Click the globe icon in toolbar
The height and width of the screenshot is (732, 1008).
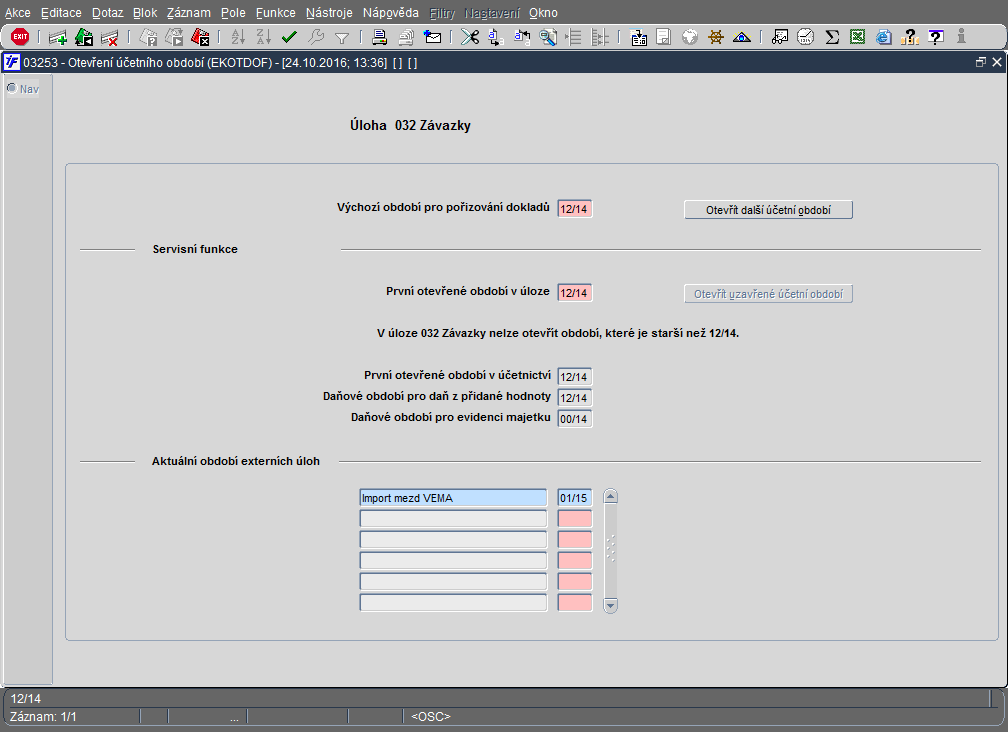(690, 37)
